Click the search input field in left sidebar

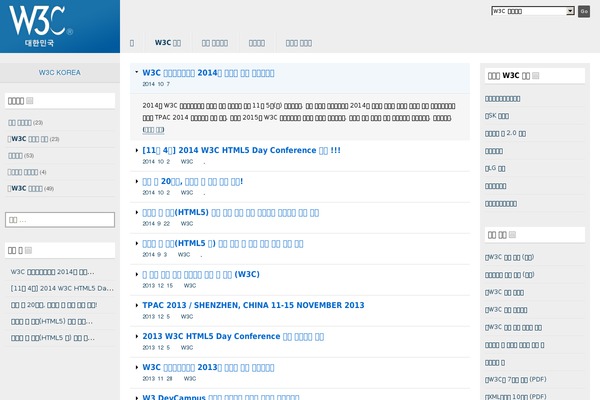[x=60, y=220]
